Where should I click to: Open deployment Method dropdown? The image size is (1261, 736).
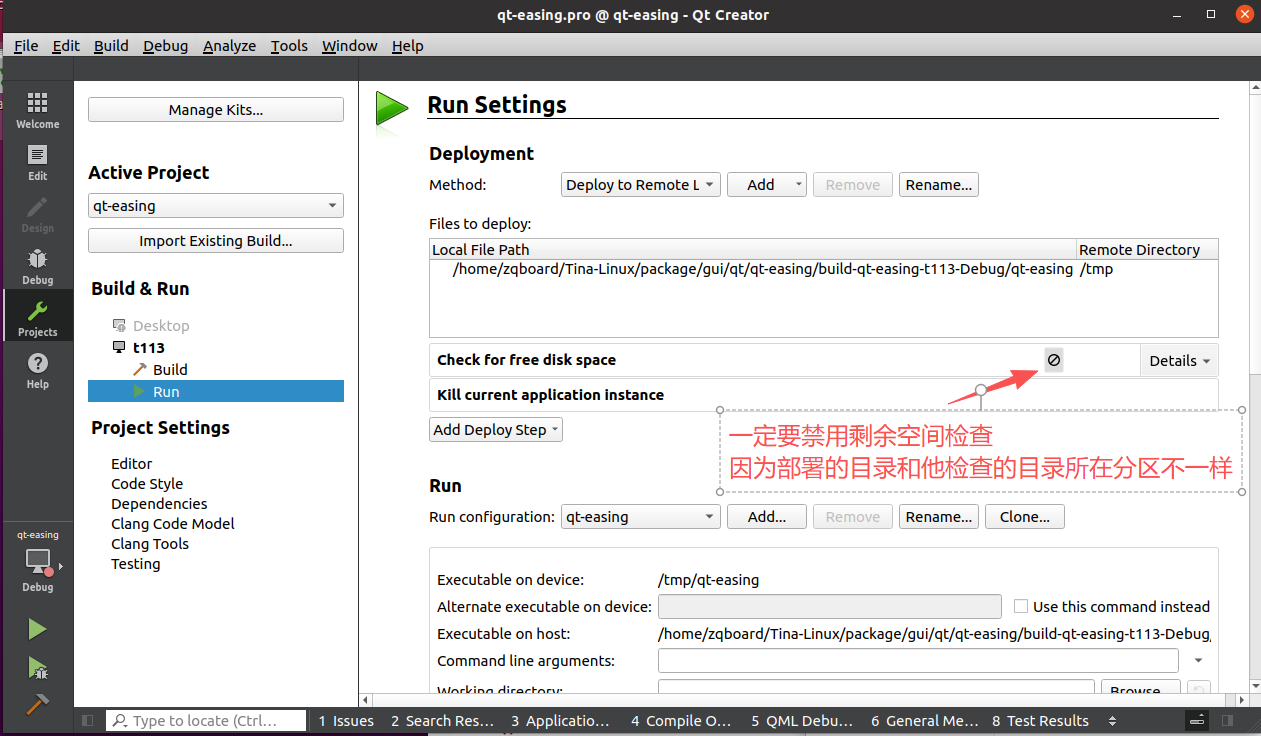[x=640, y=185]
